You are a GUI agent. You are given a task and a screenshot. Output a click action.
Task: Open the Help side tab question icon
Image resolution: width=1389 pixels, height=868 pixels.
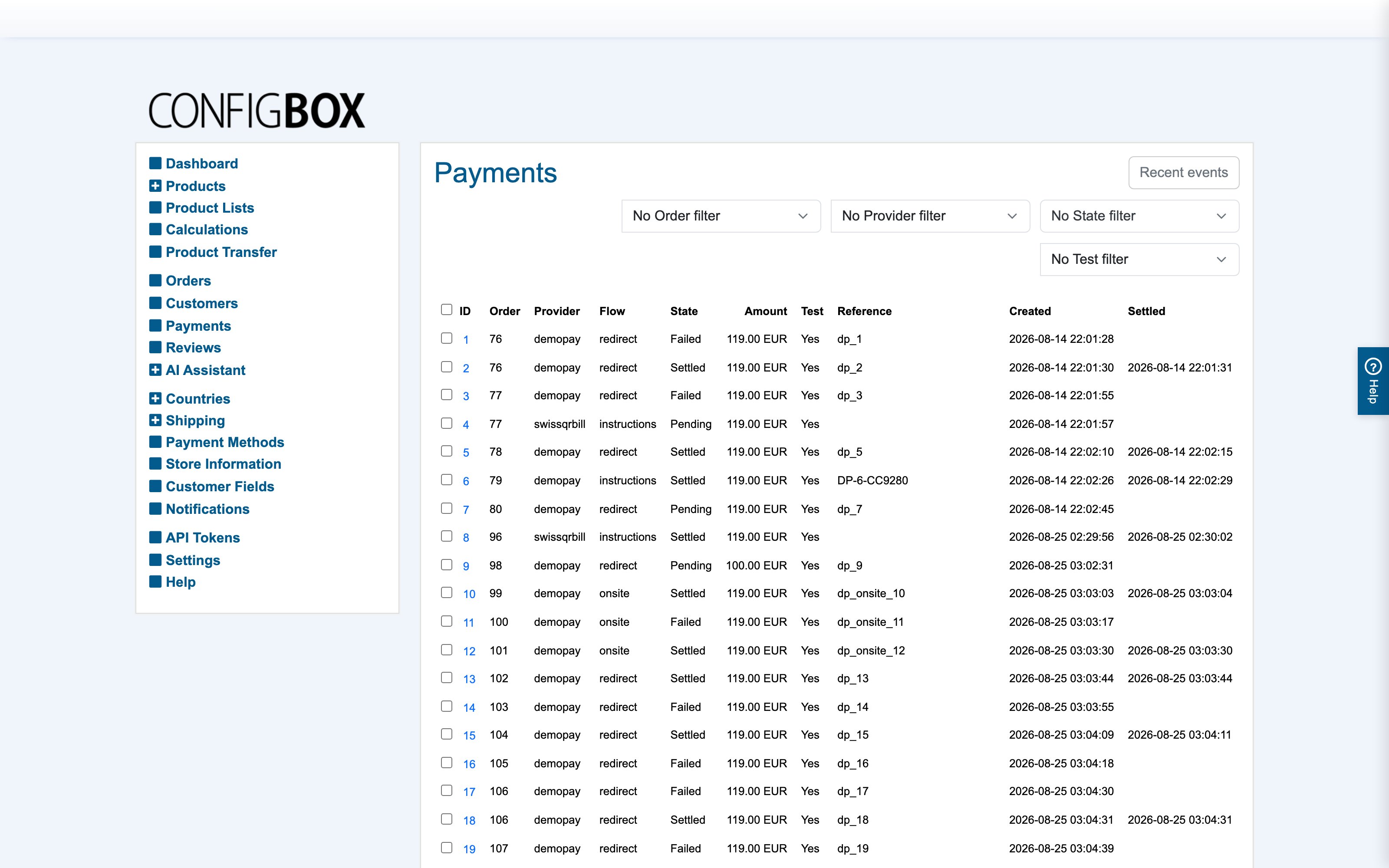point(1373,366)
